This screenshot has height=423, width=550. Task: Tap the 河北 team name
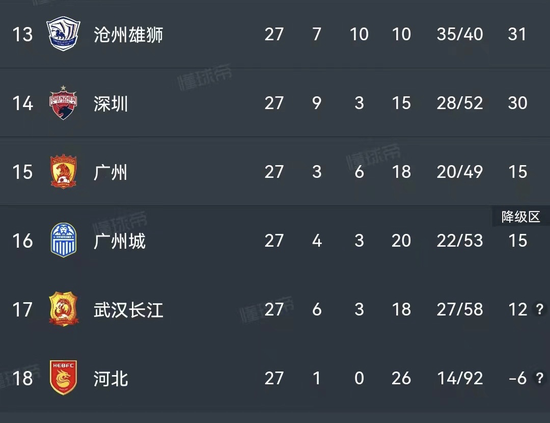tap(111, 378)
